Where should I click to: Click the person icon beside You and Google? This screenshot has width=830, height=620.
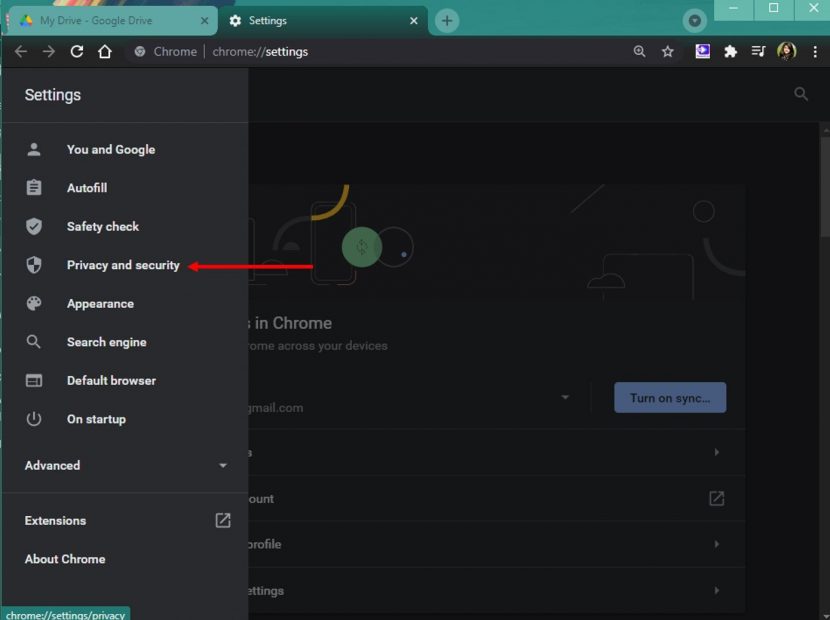click(x=34, y=149)
